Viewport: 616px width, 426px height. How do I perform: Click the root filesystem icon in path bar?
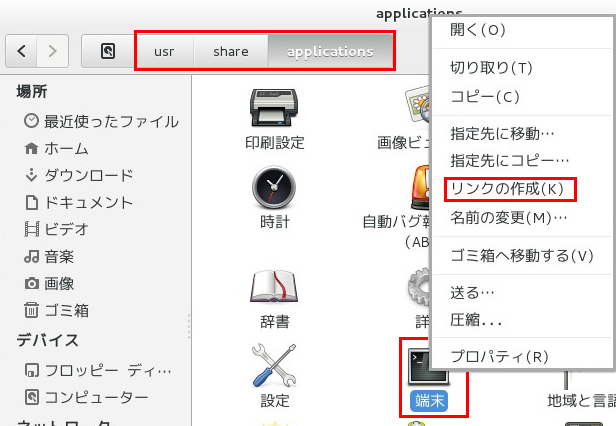pos(107,50)
